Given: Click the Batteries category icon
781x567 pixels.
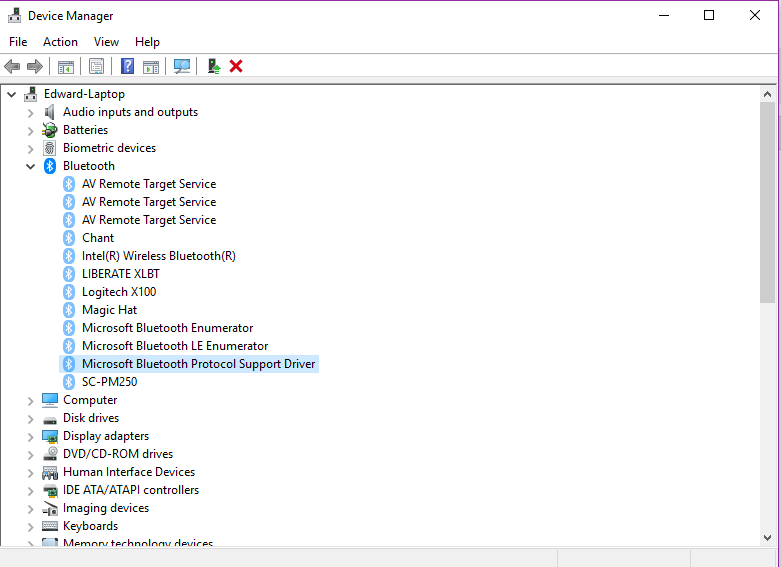Looking at the screenshot, I should [x=49, y=130].
